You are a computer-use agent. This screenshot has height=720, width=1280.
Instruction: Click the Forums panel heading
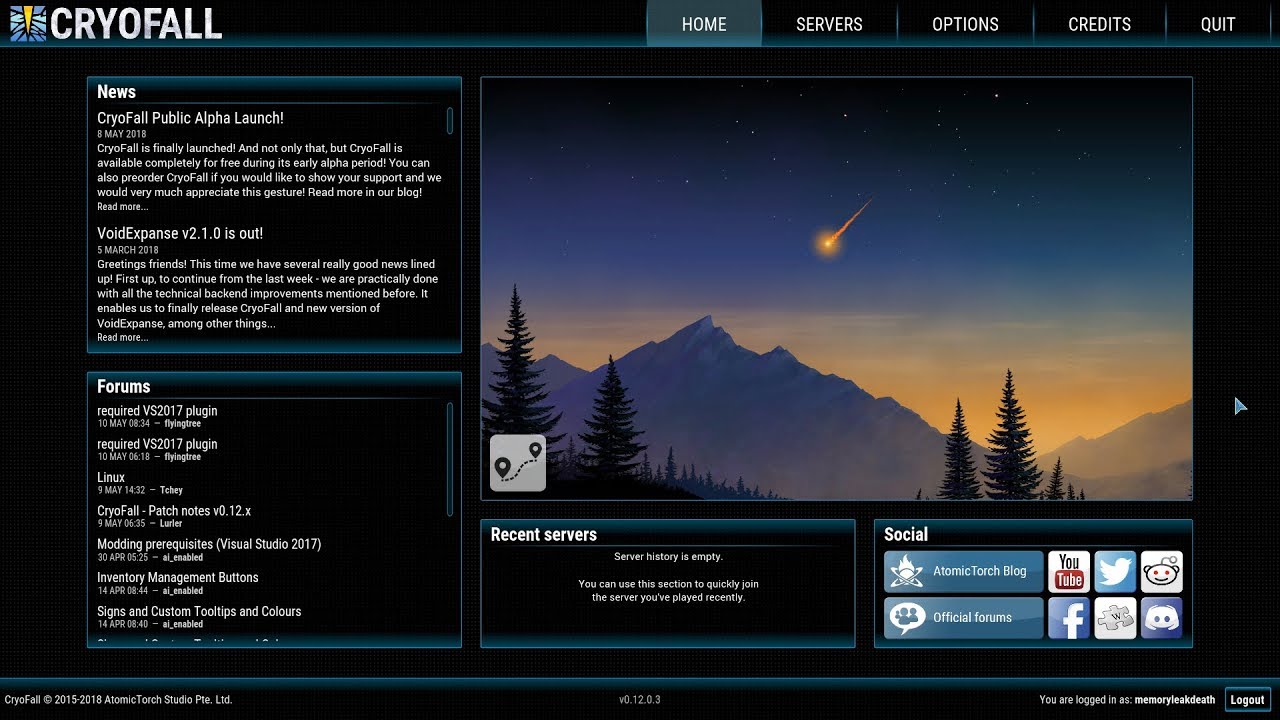(x=123, y=387)
